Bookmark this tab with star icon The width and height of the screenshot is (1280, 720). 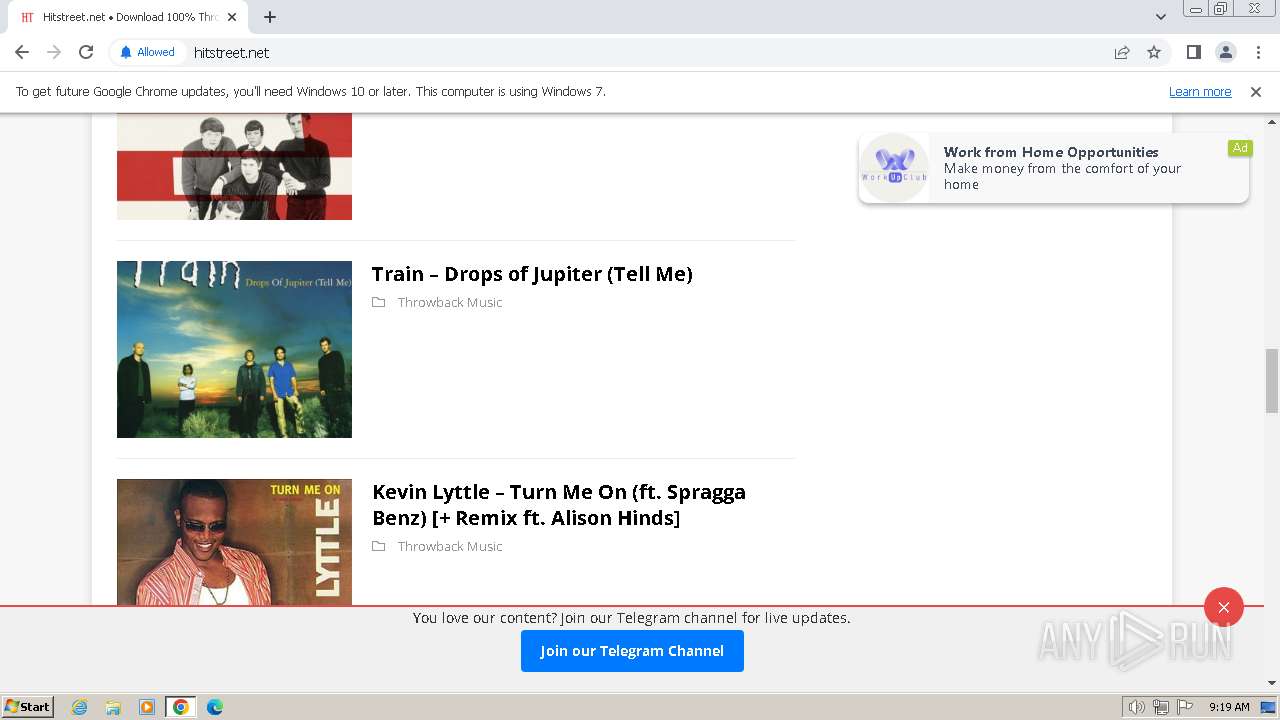coord(1154,52)
